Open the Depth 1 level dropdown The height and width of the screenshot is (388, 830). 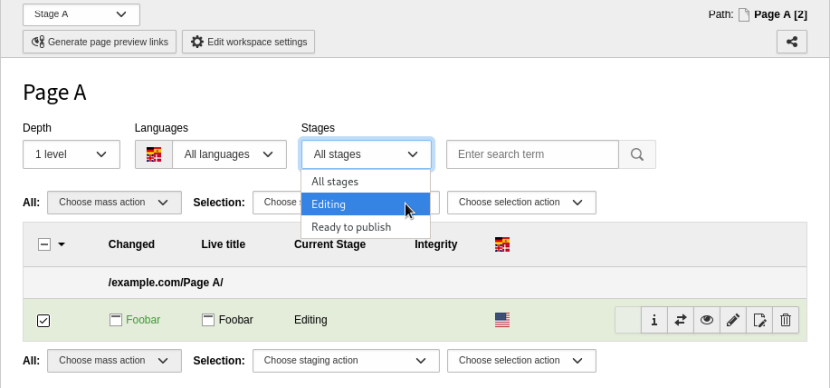(71, 155)
